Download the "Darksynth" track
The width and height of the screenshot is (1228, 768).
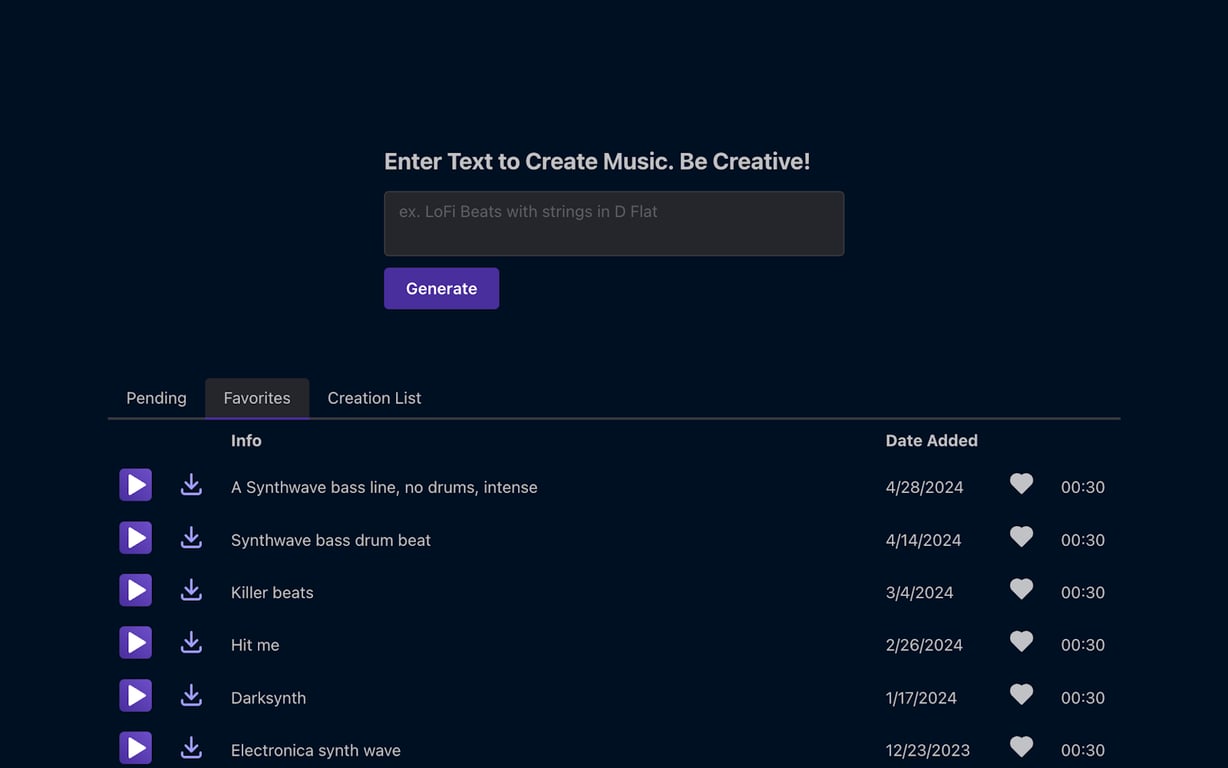point(191,695)
